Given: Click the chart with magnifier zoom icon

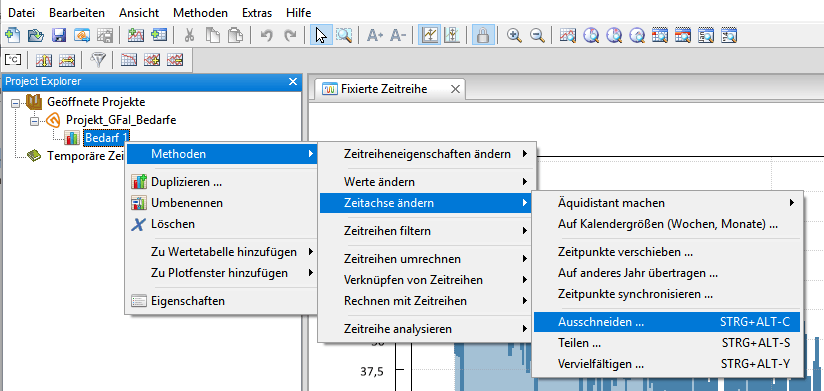Looking at the screenshot, I should pyautogui.click(x=568, y=35).
